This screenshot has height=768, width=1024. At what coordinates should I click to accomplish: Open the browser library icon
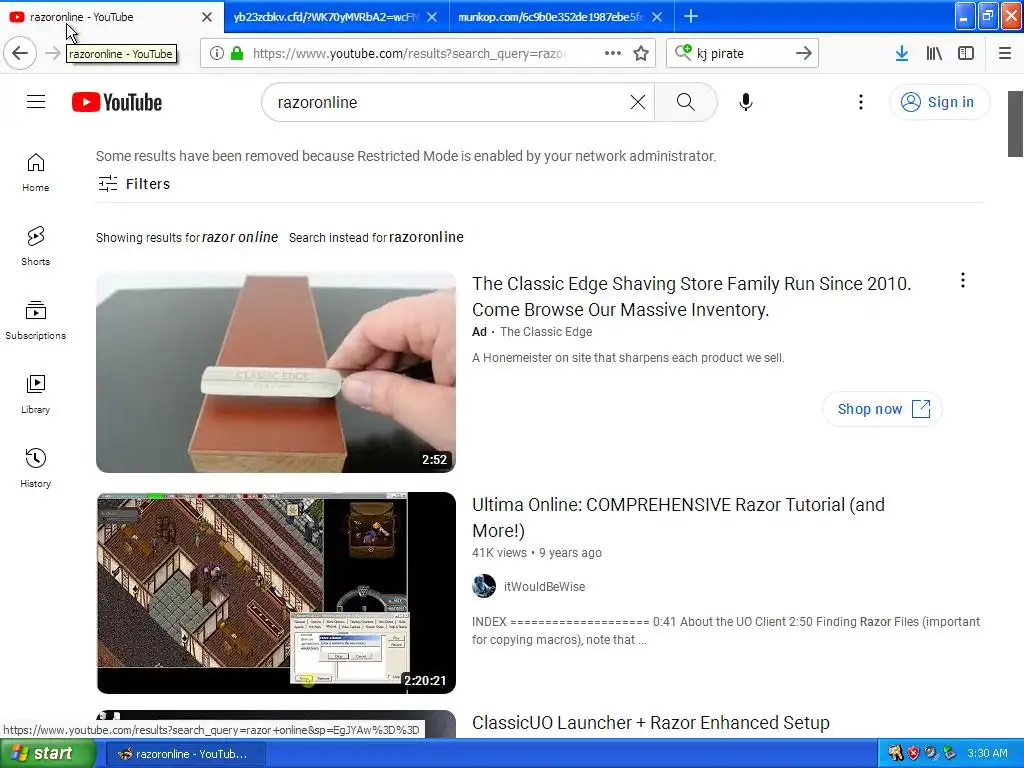[x=934, y=54]
